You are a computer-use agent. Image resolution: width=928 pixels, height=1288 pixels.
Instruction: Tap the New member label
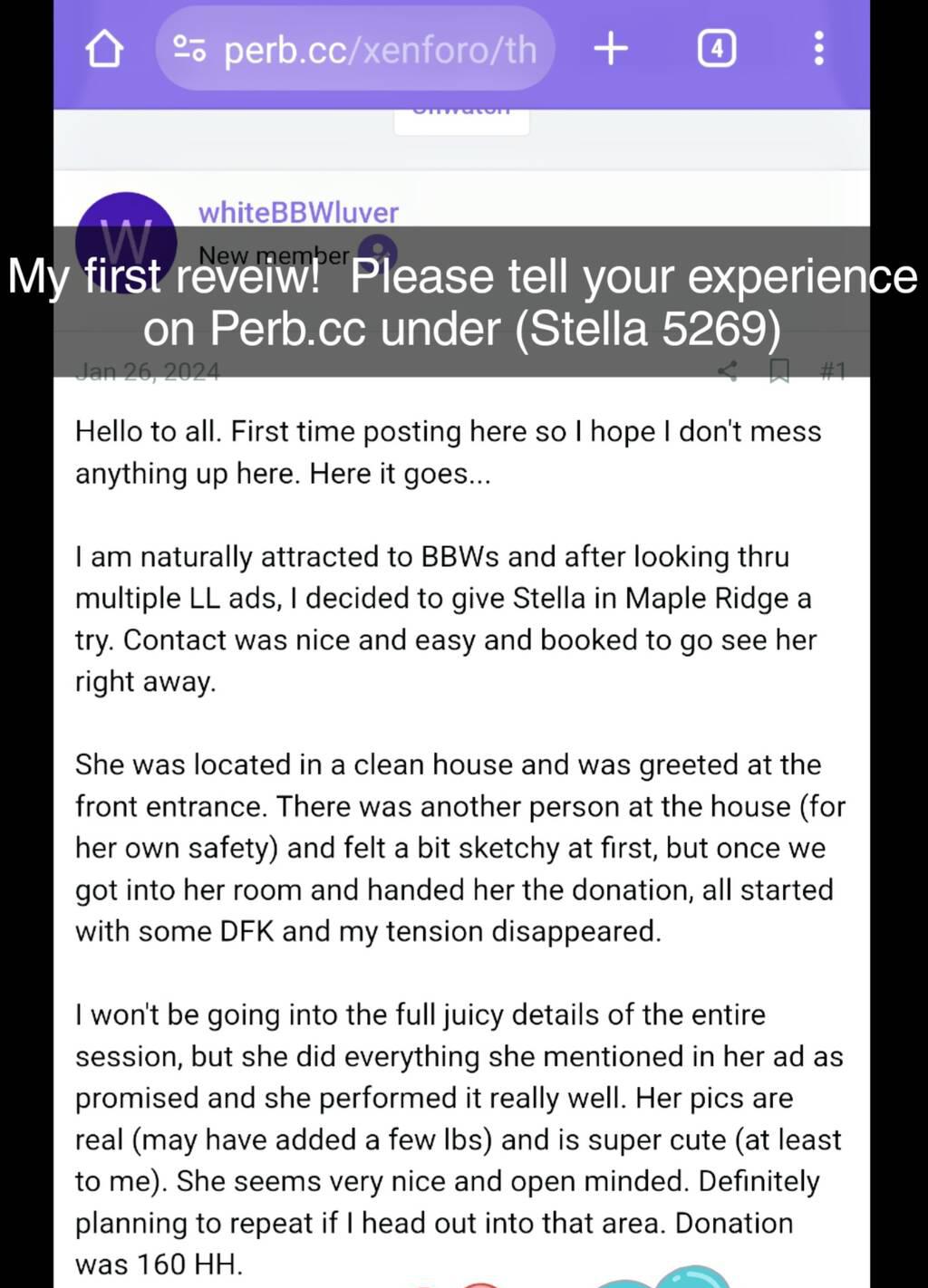point(274,255)
